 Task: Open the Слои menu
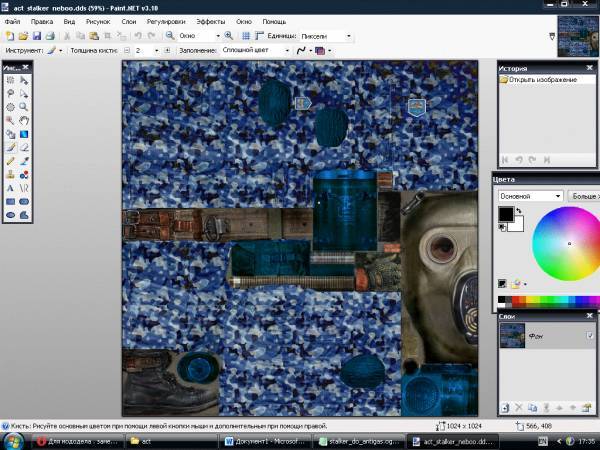click(x=129, y=20)
